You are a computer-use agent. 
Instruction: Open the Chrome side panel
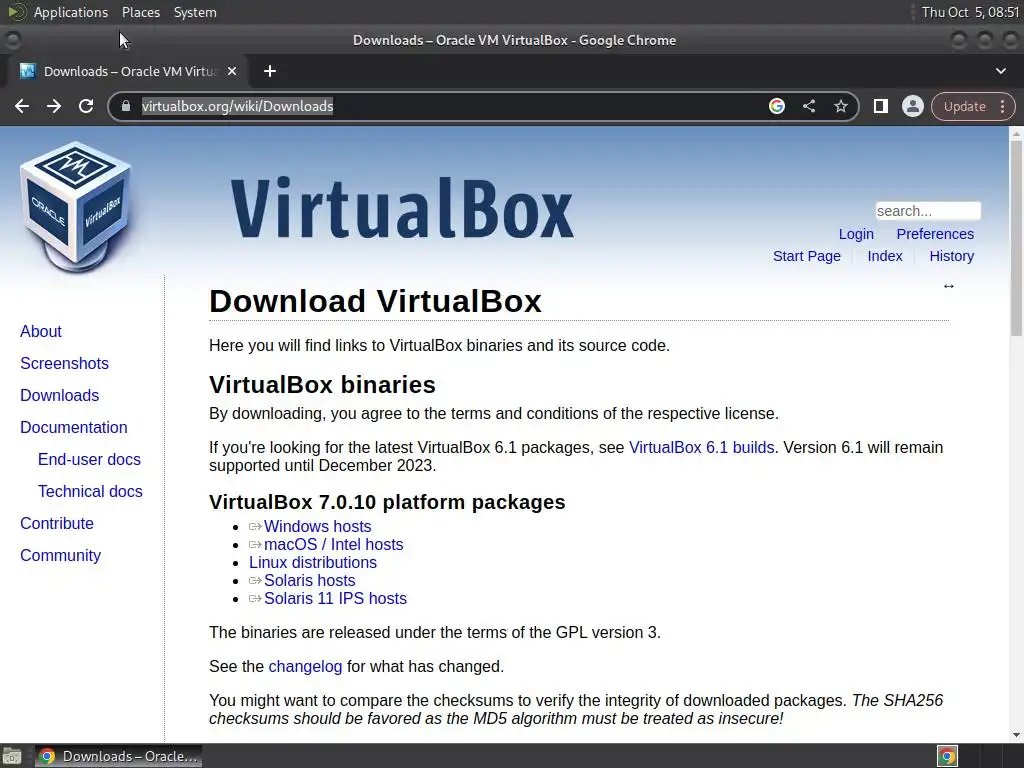click(880, 106)
